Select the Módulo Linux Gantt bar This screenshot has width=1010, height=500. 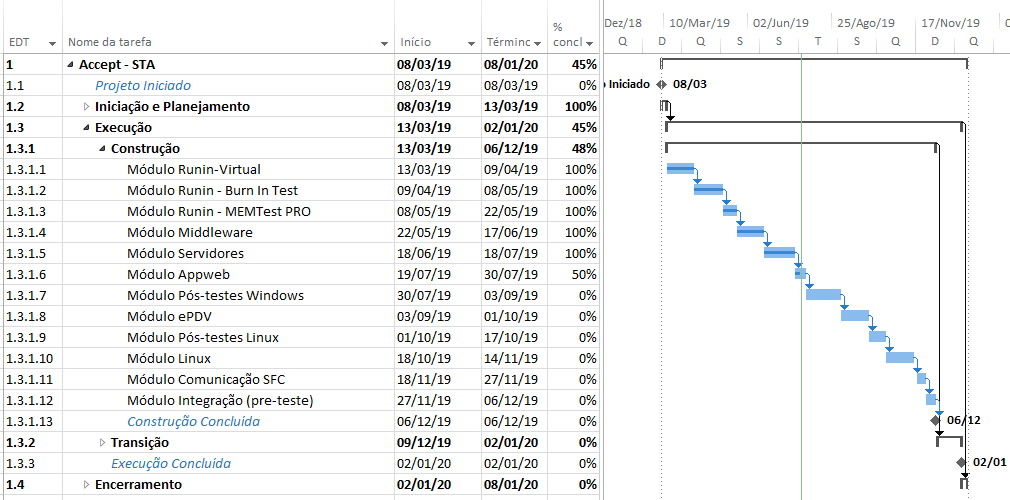[900, 358]
